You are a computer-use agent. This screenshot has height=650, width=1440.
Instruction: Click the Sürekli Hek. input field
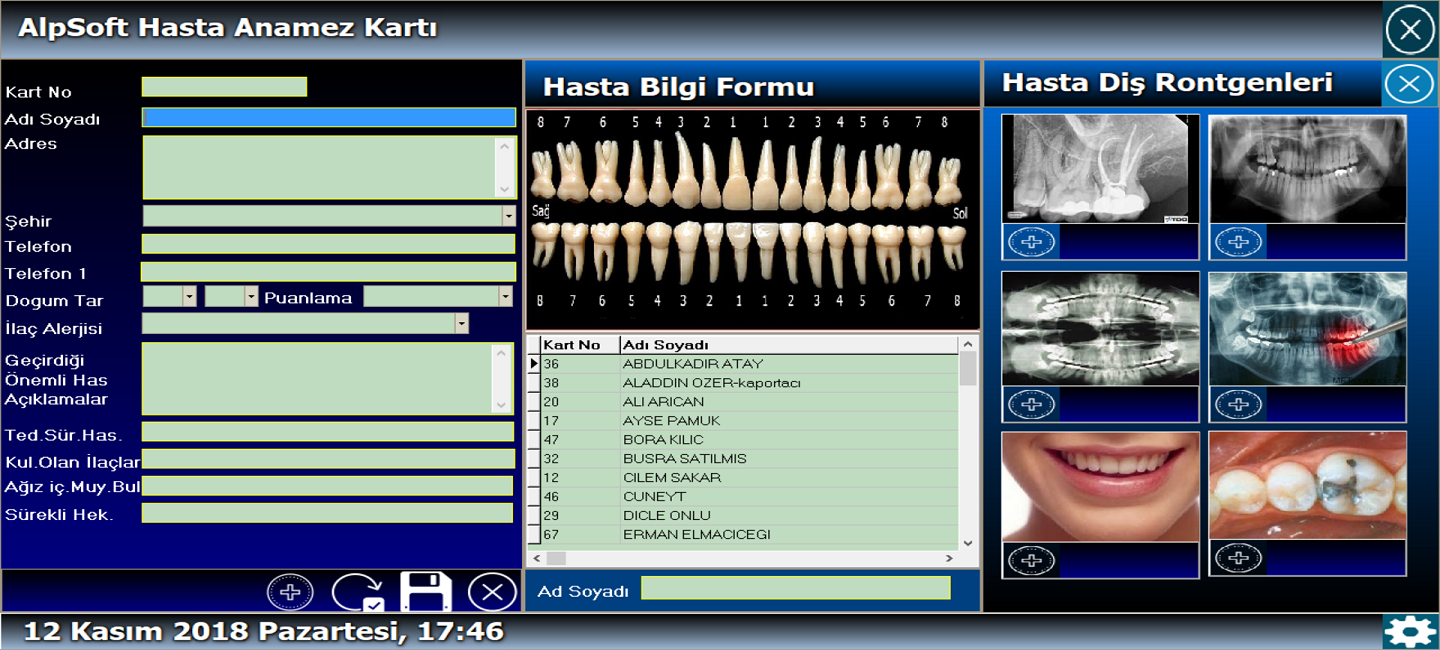click(x=328, y=513)
